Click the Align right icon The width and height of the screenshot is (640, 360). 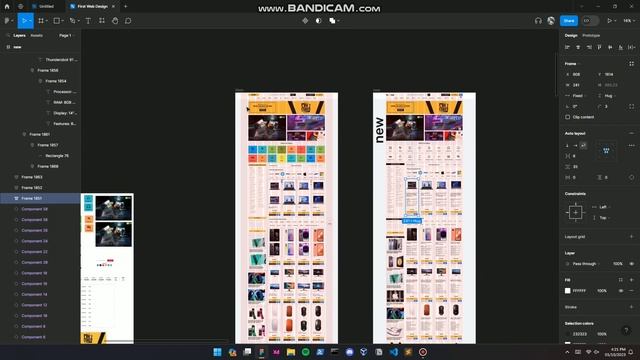tap(589, 47)
